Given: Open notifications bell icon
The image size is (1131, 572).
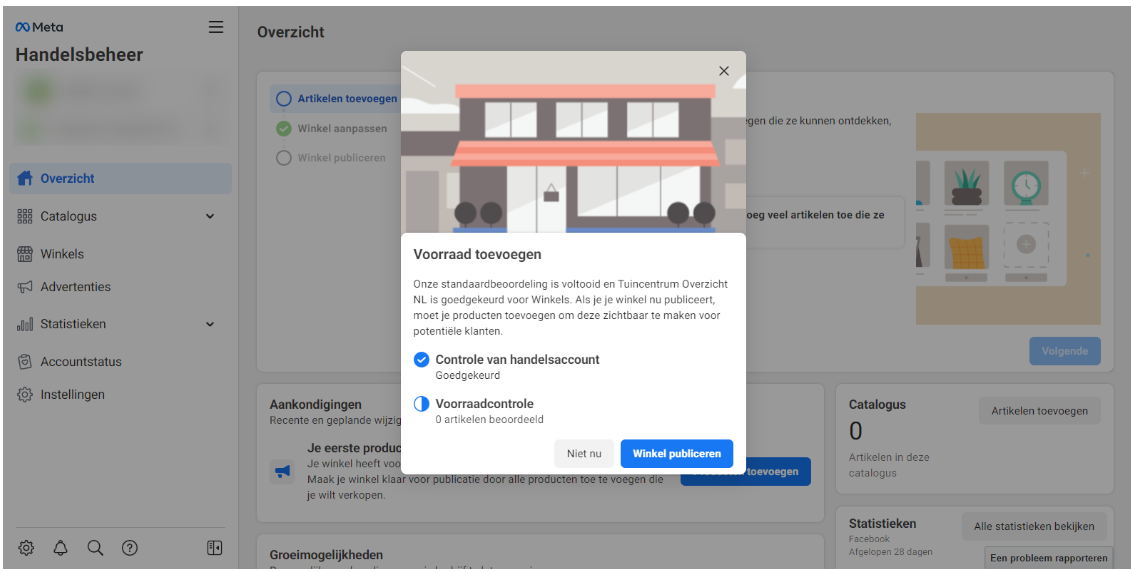Looking at the screenshot, I should coord(61,547).
